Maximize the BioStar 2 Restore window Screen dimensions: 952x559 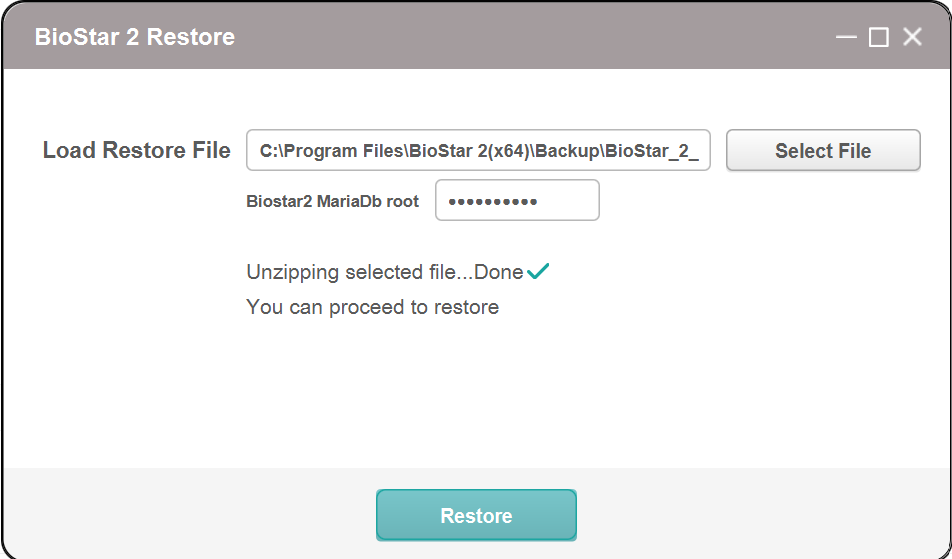[x=879, y=37]
